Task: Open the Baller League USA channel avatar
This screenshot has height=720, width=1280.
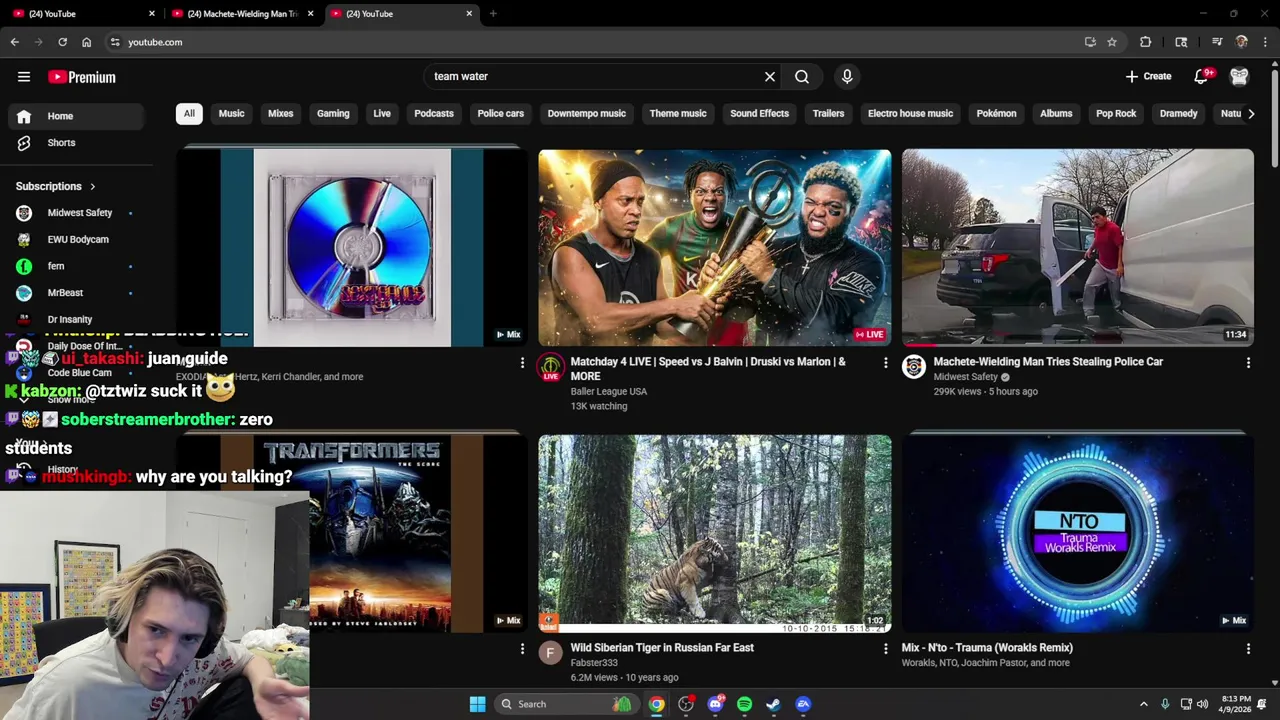Action: point(550,366)
